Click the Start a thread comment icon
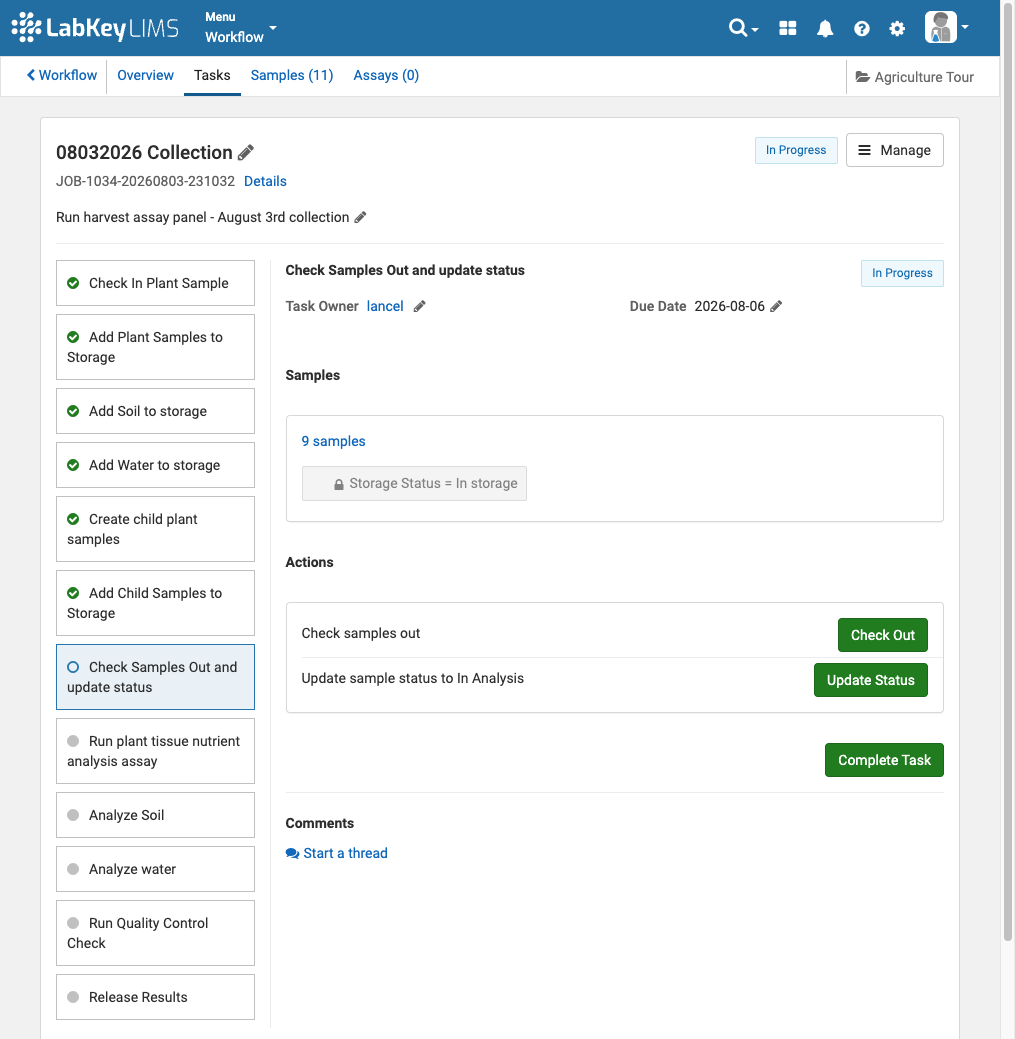The width and height of the screenshot is (1015, 1039). 292,853
